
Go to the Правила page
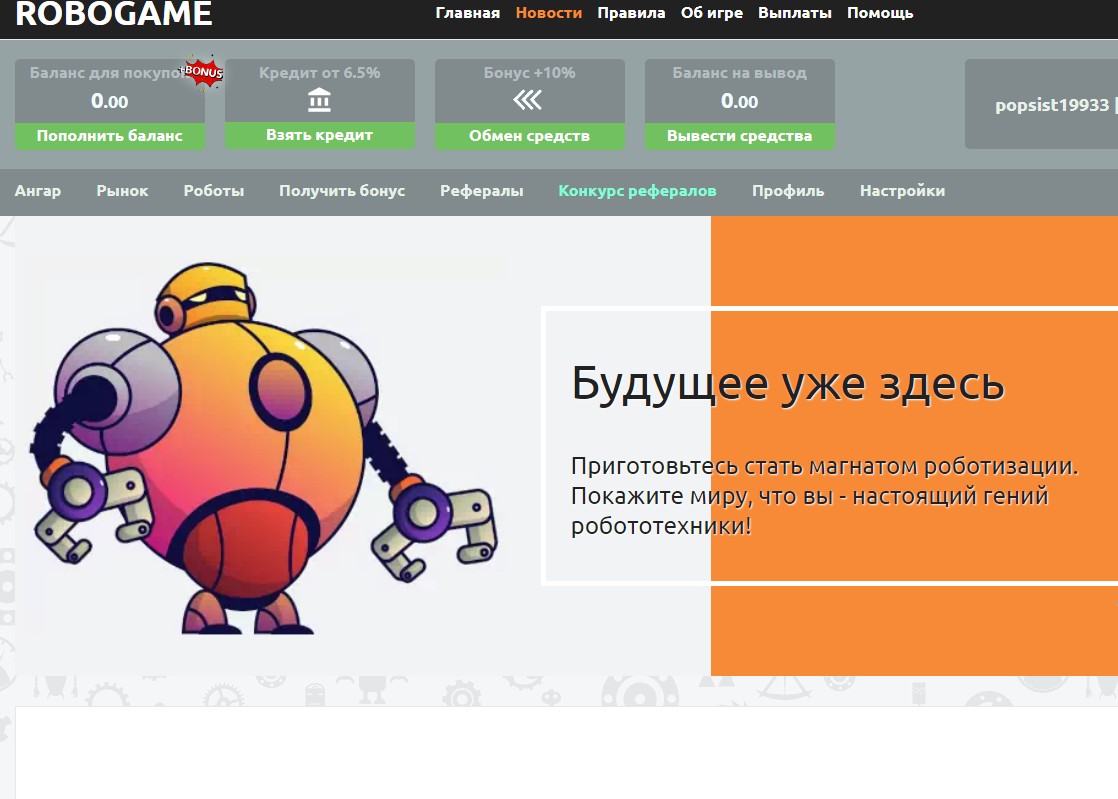[631, 13]
